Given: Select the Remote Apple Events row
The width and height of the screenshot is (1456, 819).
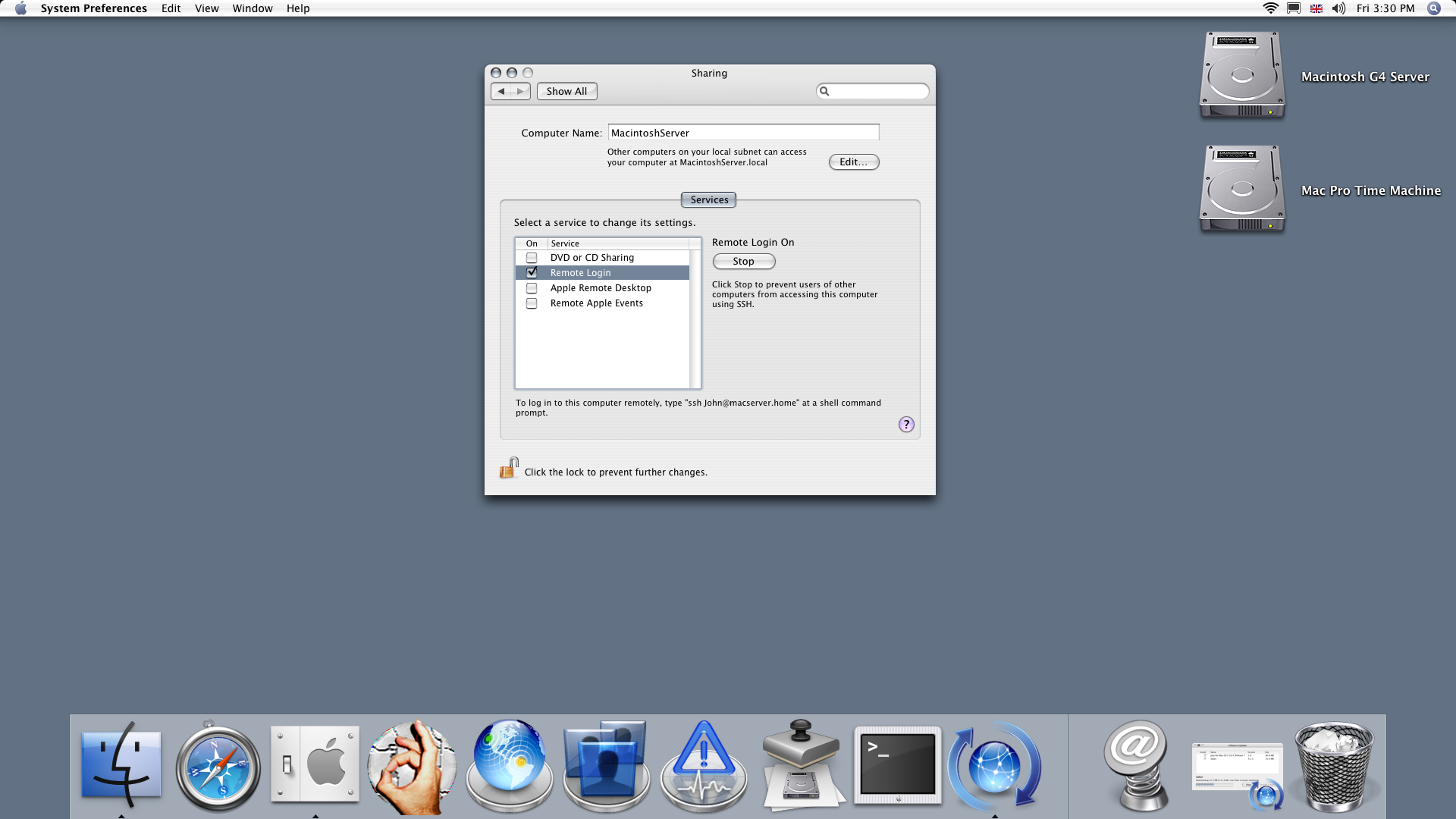Looking at the screenshot, I should click(602, 303).
